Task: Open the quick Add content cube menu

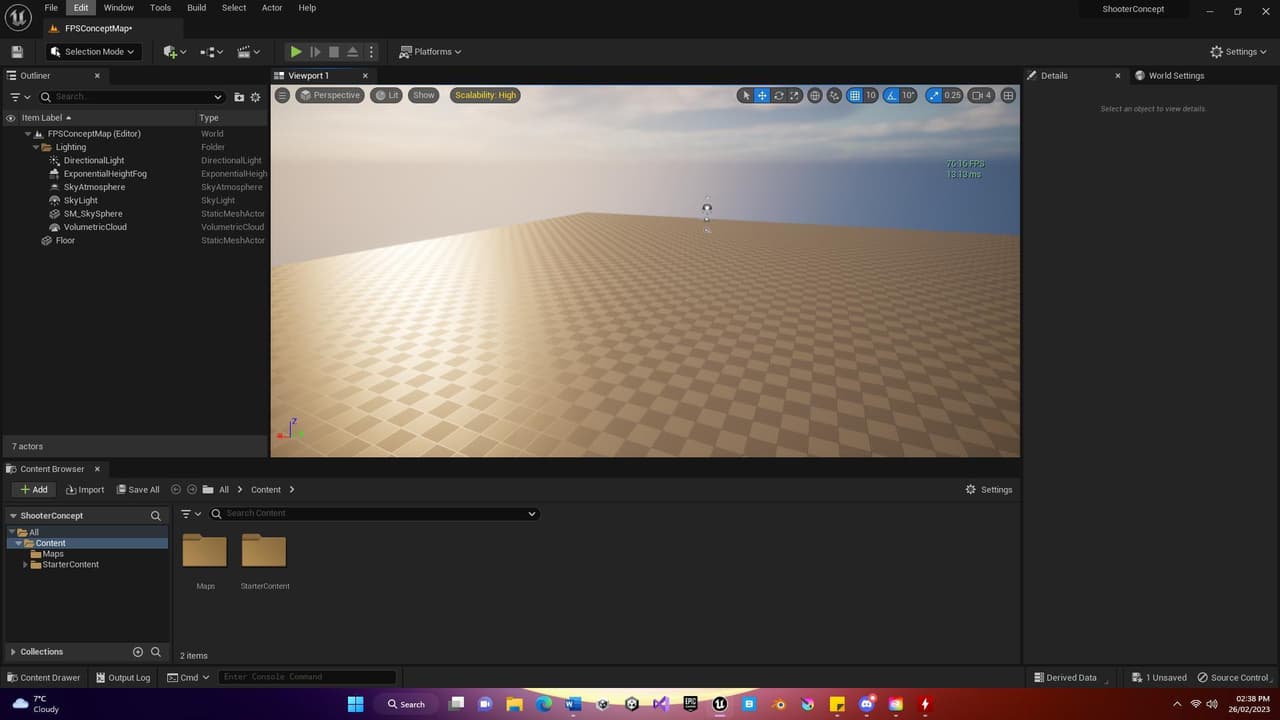Action: click(175, 52)
